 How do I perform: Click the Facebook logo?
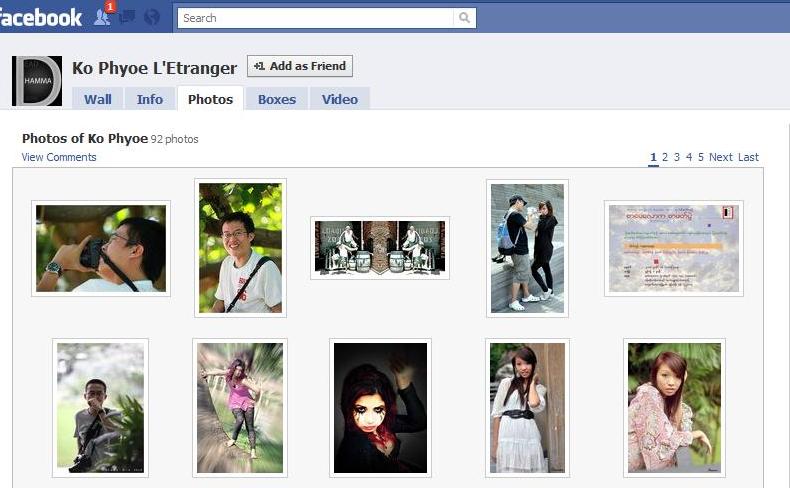coord(40,18)
